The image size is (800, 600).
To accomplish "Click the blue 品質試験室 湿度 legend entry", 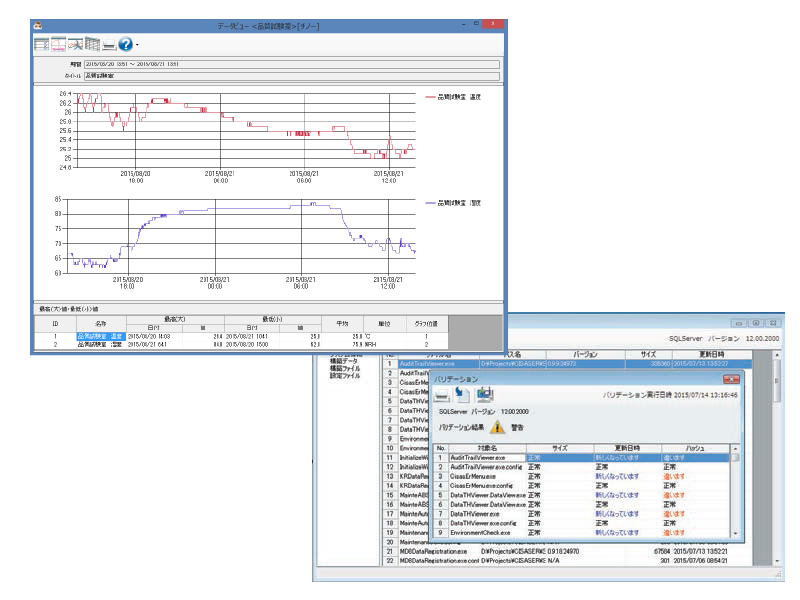I will tap(453, 203).
